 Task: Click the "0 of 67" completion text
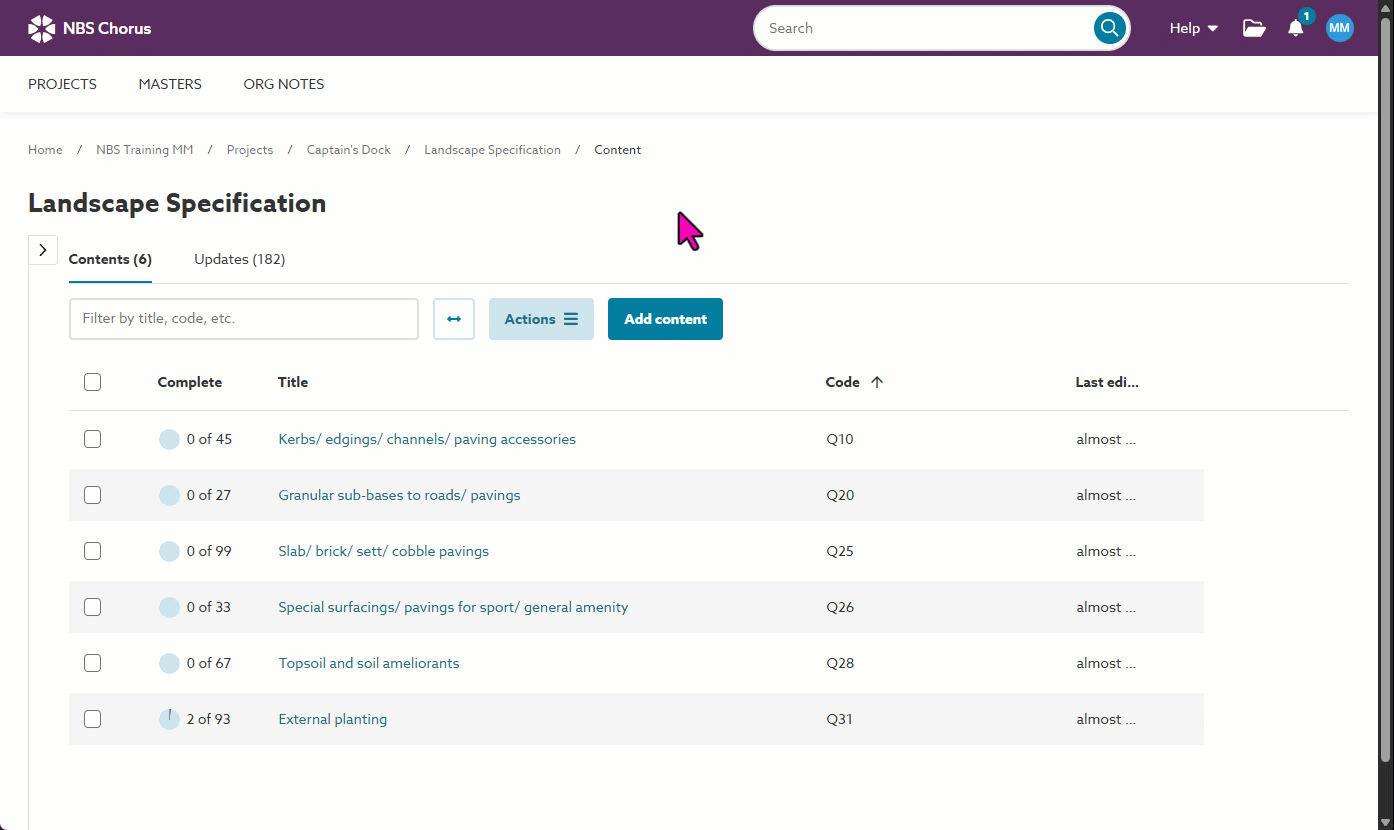(209, 663)
